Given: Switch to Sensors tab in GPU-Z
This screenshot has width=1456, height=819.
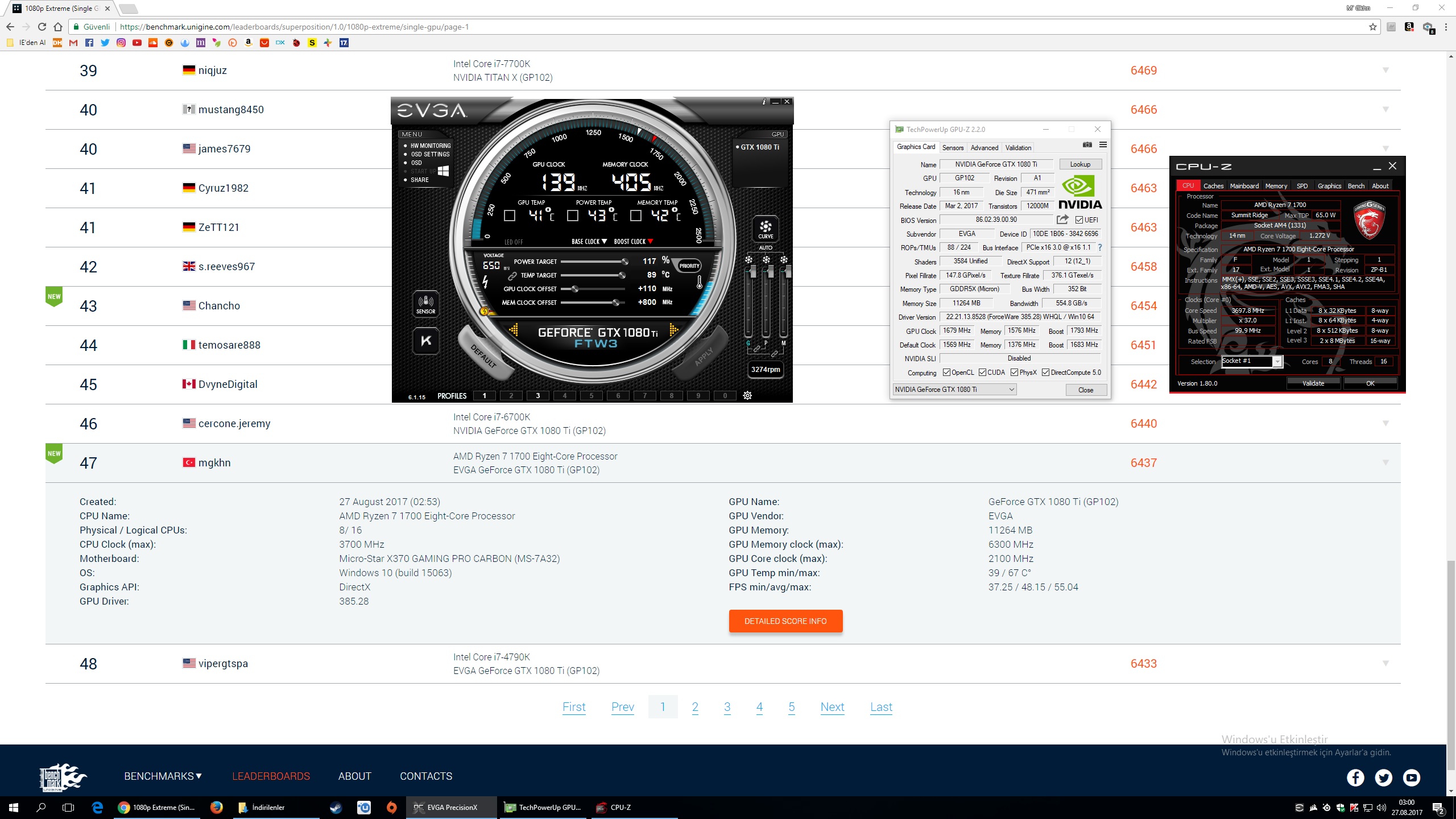Looking at the screenshot, I should (x=953, y=148).
